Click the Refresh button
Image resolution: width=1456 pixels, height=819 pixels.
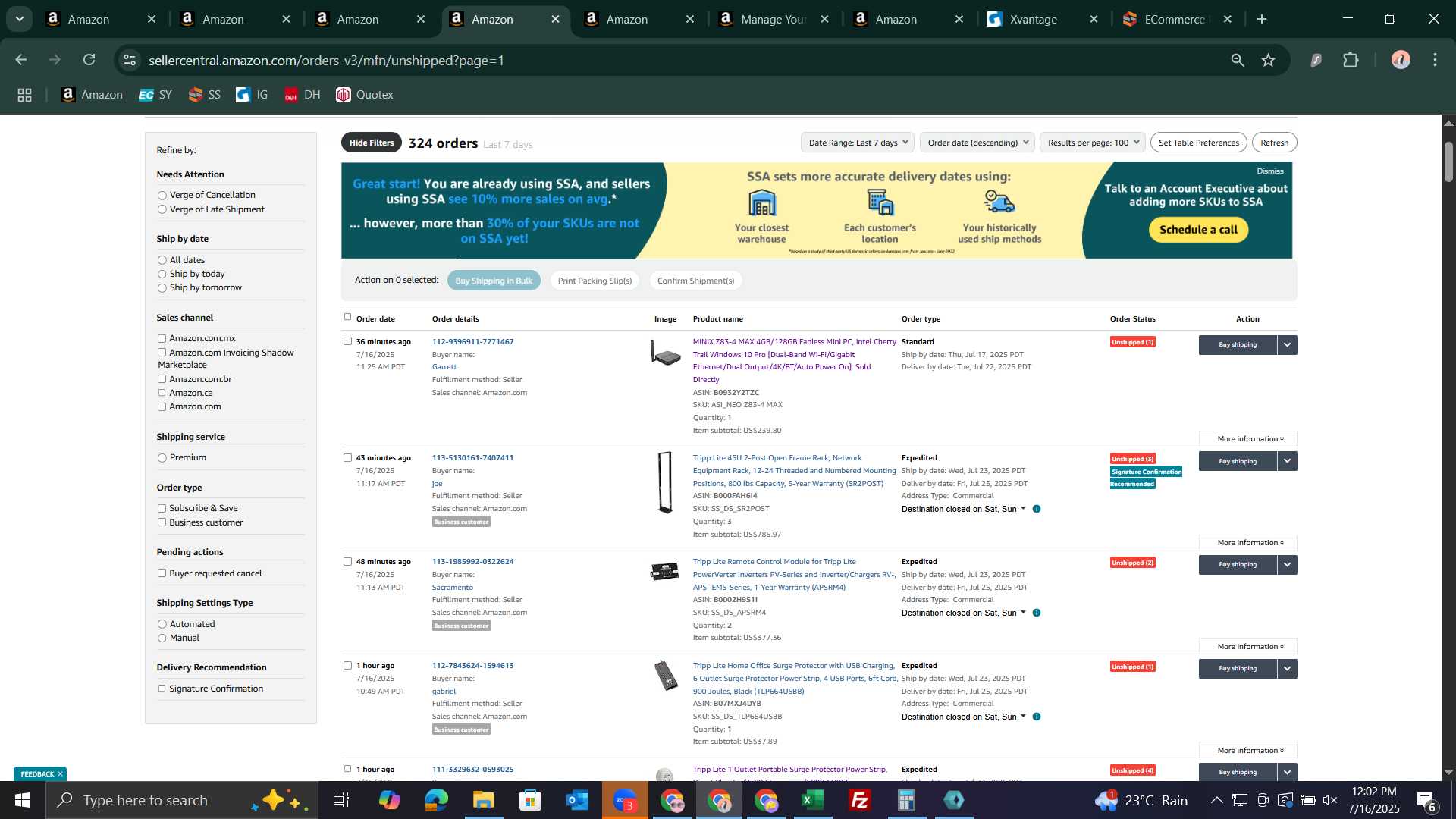pyautogui.click(x=1275, y=143)
